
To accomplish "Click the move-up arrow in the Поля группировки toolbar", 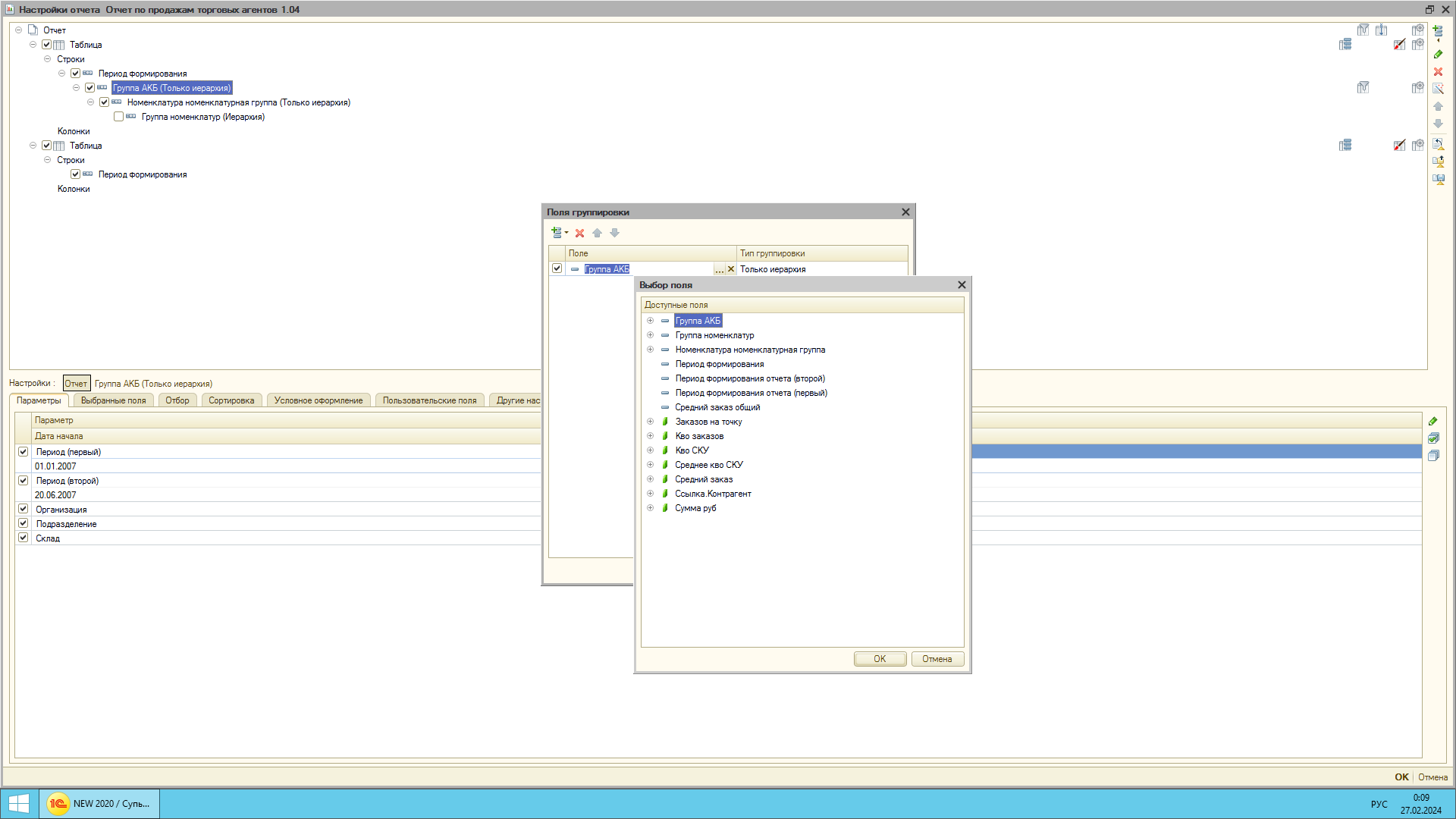I will click(x=597, y=234).
